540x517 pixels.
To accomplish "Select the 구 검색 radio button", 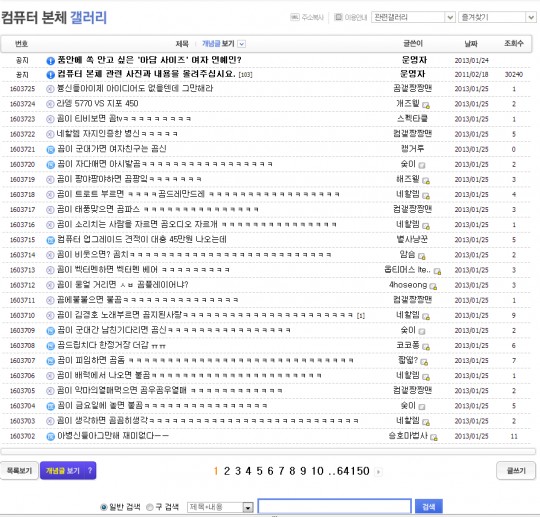I will pyautogui.click(x=149, y=507).
